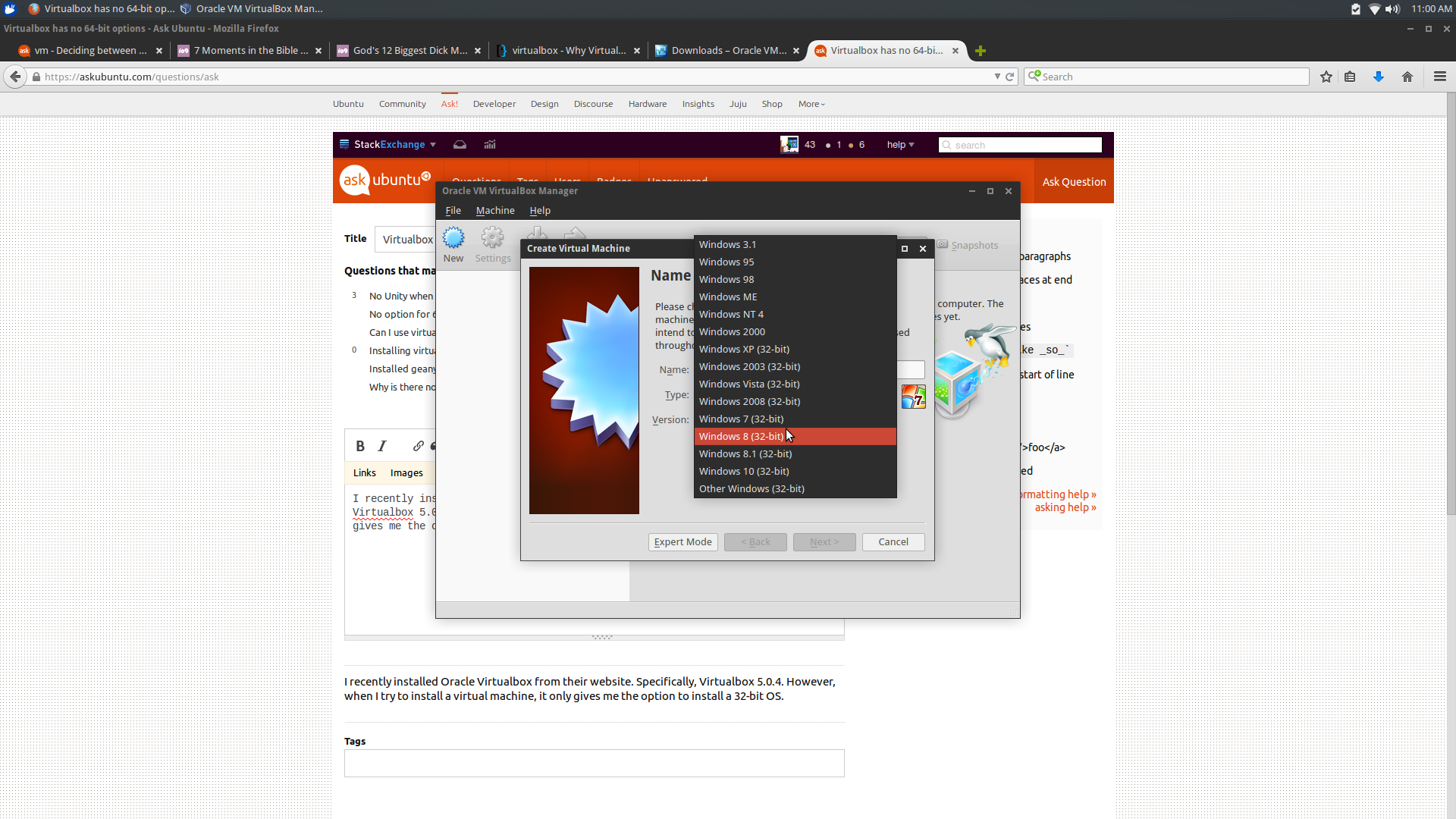Screen dimensions: 1456x819
Task: Select Windows 95 from version list
Action: point(795,262)
